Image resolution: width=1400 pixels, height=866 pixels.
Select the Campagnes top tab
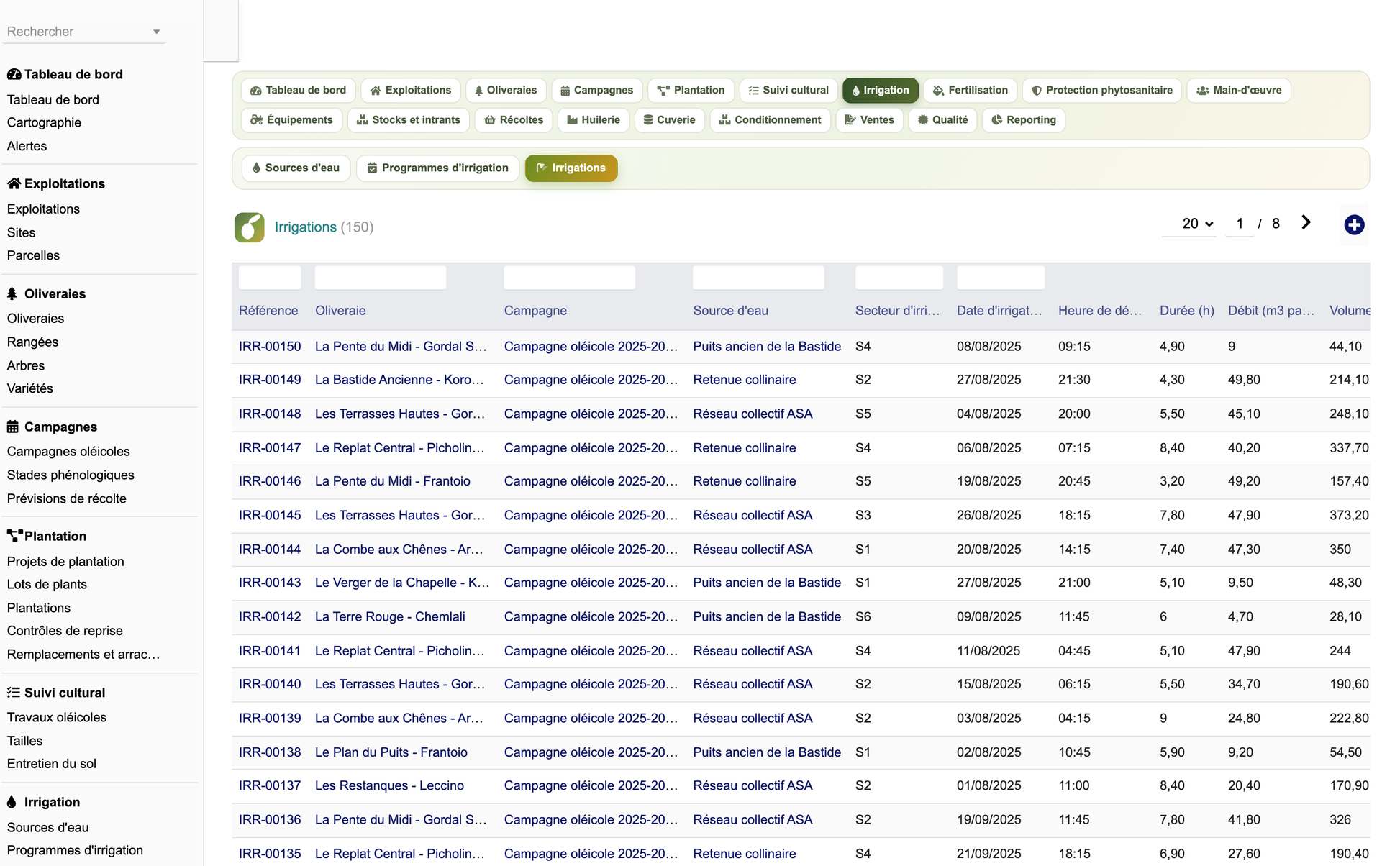tap(596, 90)
